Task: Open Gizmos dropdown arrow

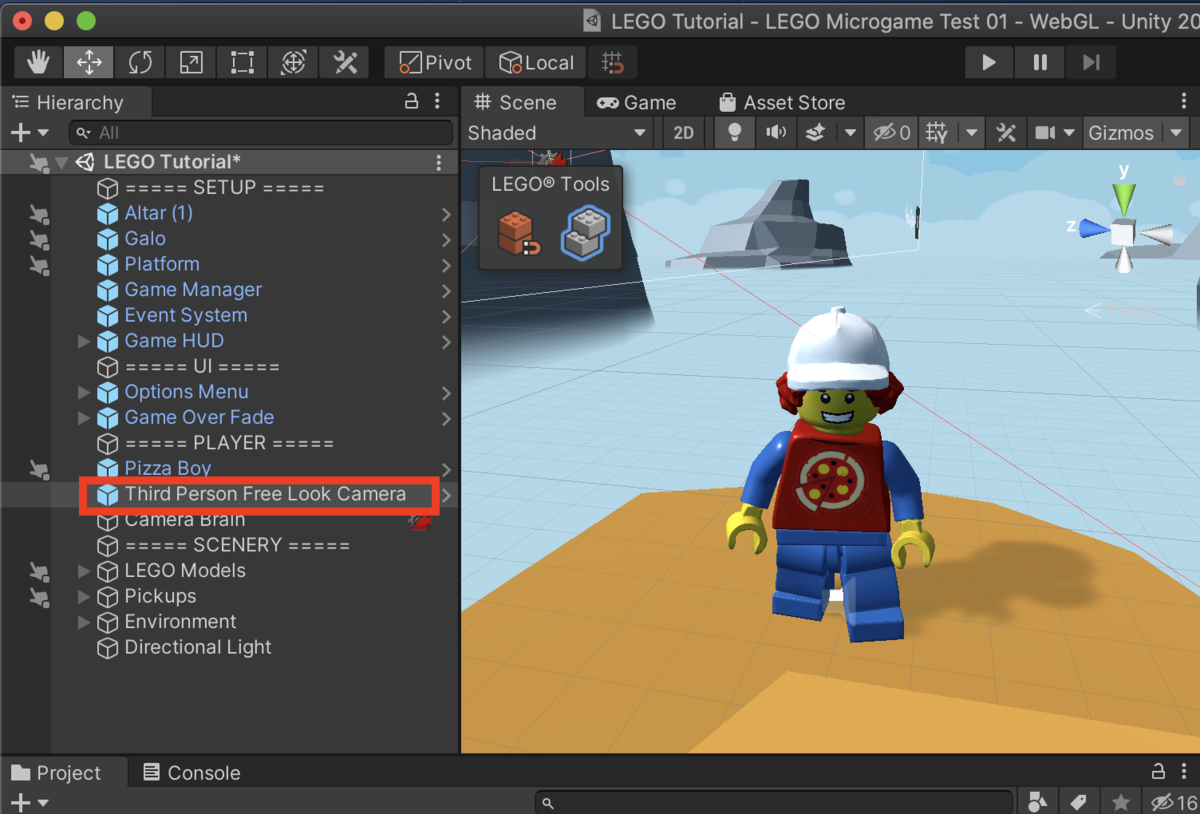Action: pyautogui.click(x=1176, y=132)
